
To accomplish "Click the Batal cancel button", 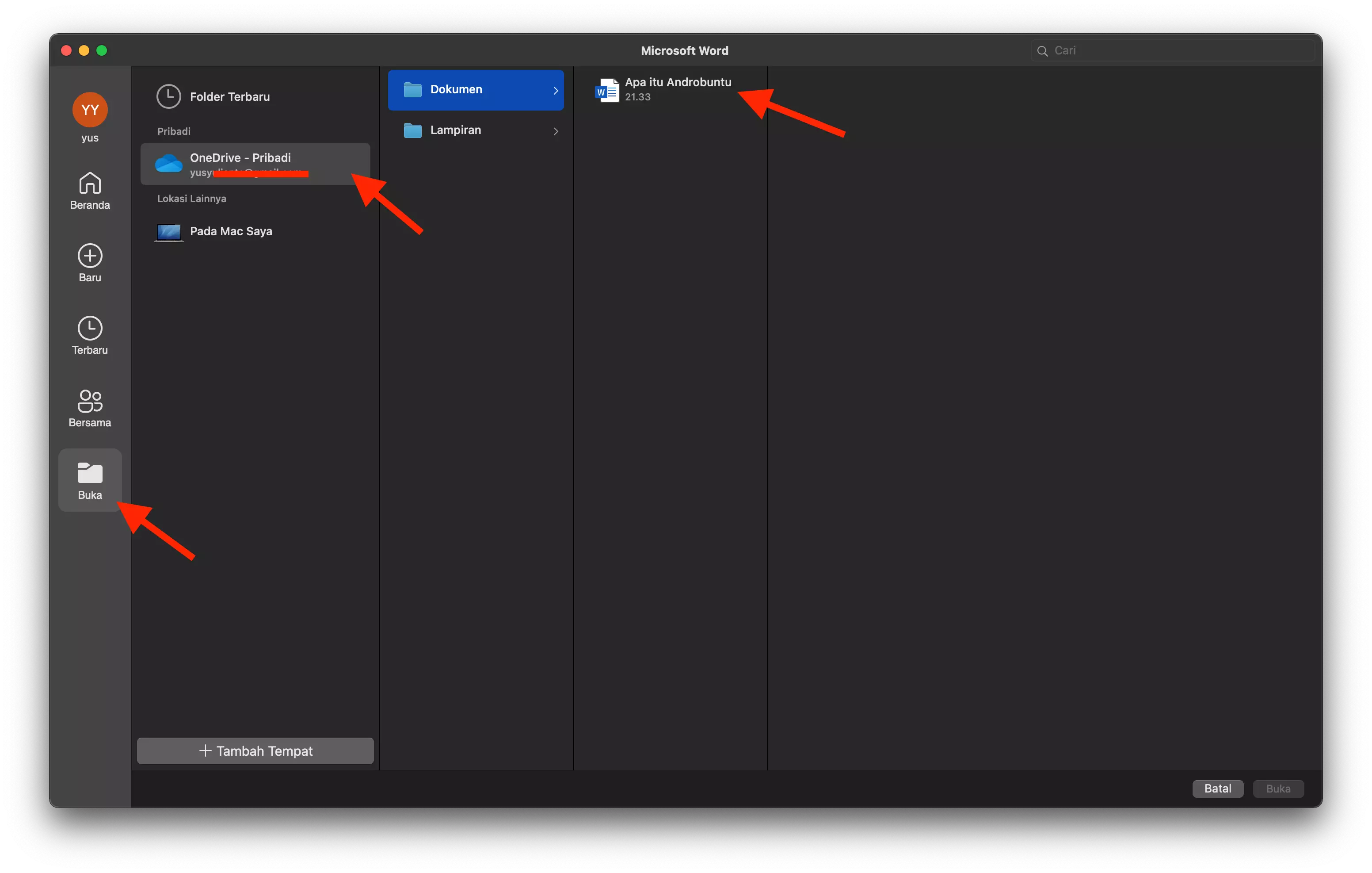I will point(1218,789).
